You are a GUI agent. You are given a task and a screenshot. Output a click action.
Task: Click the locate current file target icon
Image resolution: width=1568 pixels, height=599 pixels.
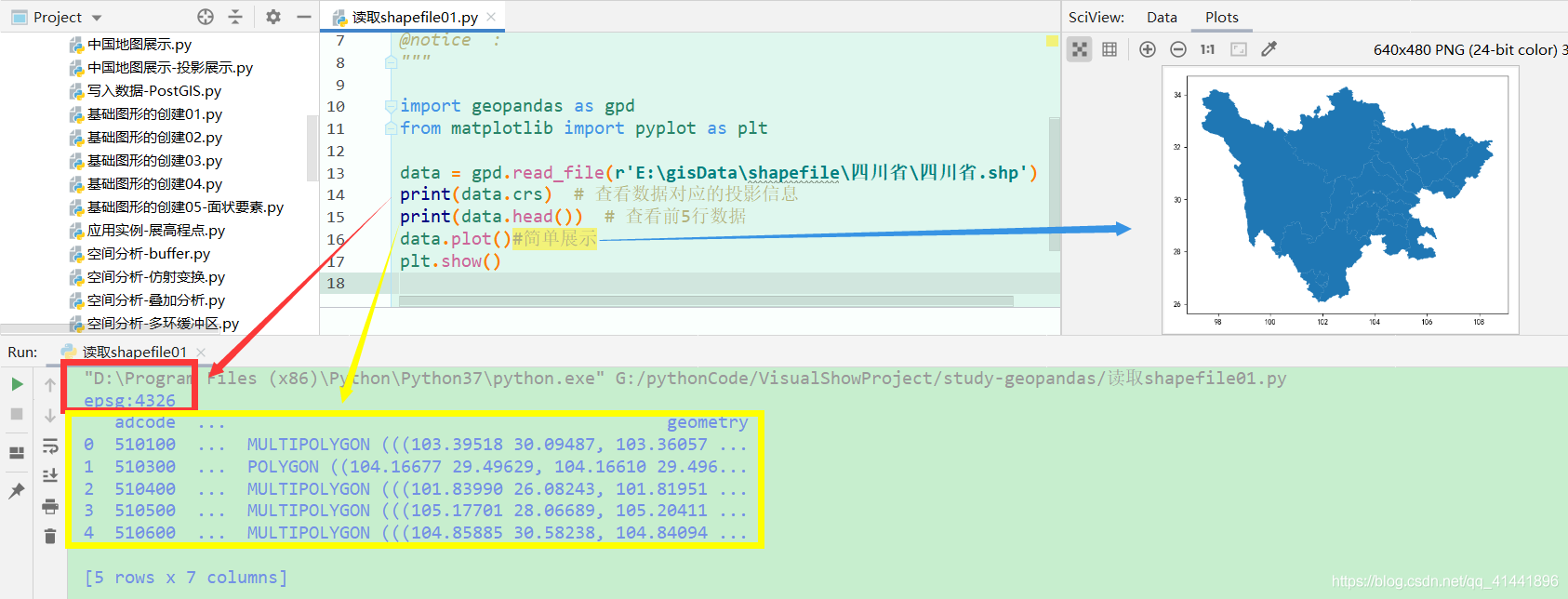(206, 17)
